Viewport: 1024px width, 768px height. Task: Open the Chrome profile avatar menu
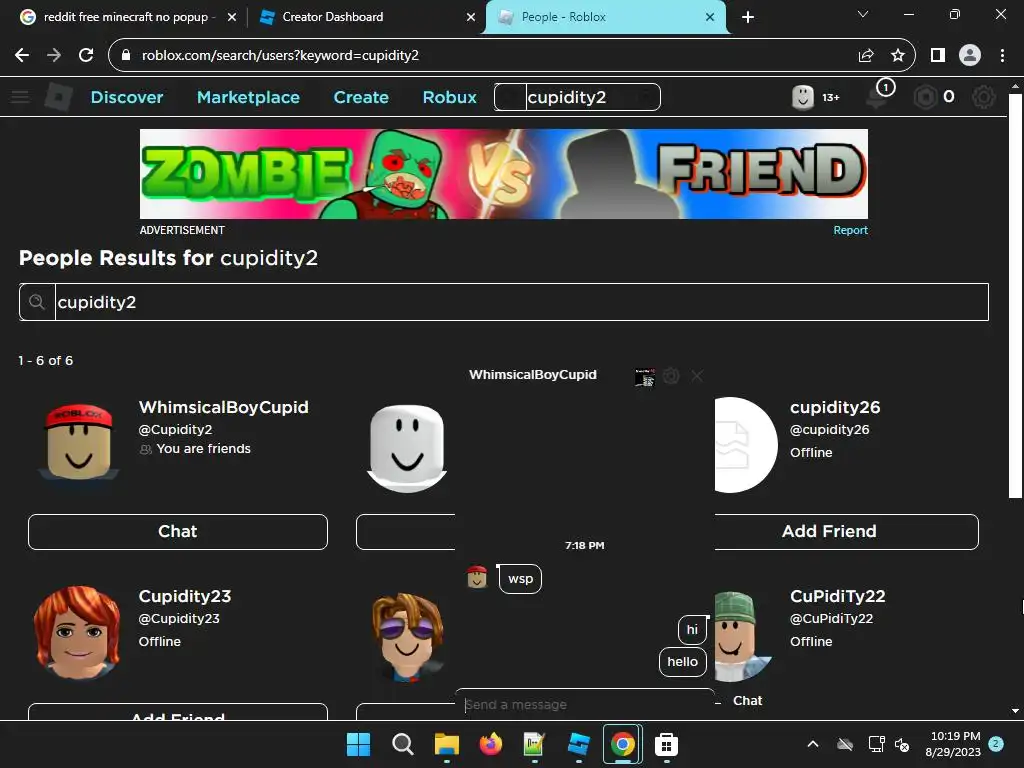(x=970, y=56)
